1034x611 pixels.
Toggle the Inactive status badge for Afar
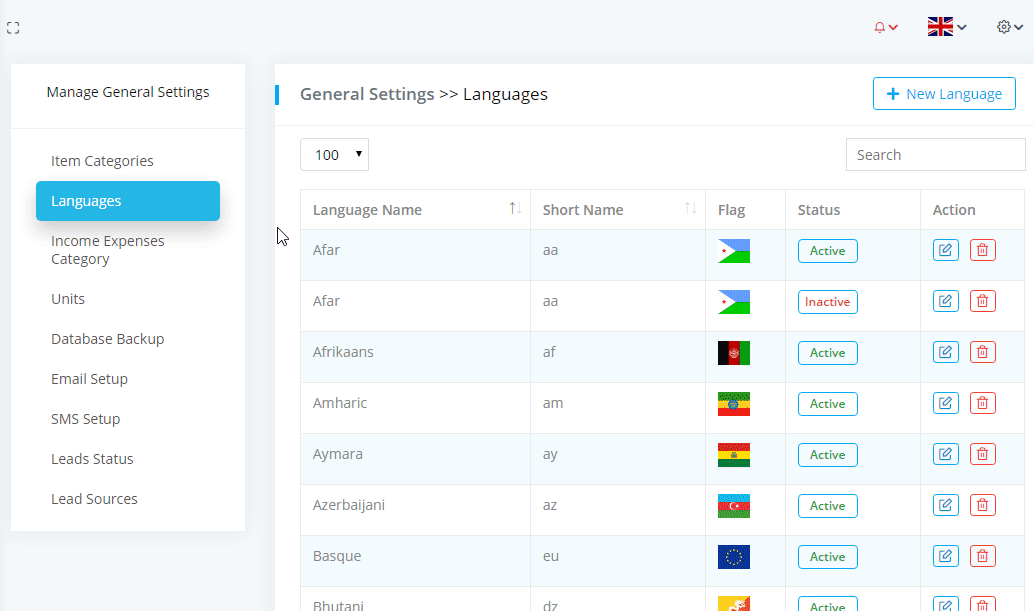827,302
